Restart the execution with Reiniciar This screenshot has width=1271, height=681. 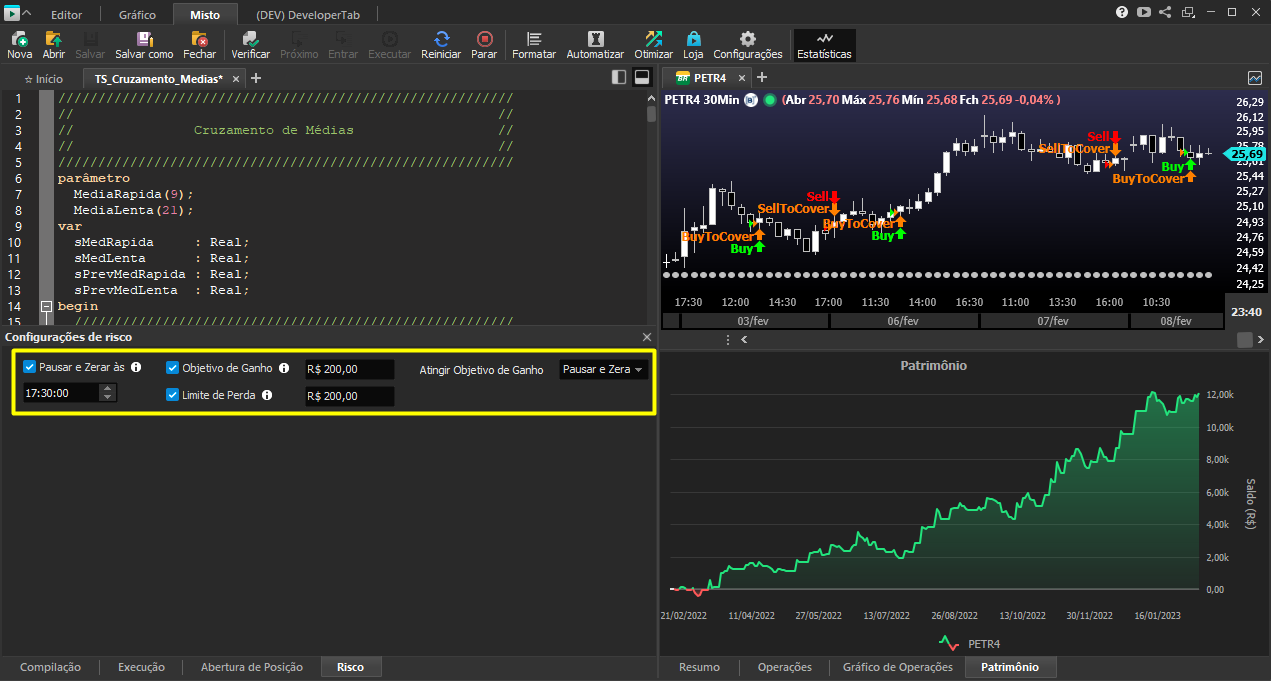[x=441, y=45]
